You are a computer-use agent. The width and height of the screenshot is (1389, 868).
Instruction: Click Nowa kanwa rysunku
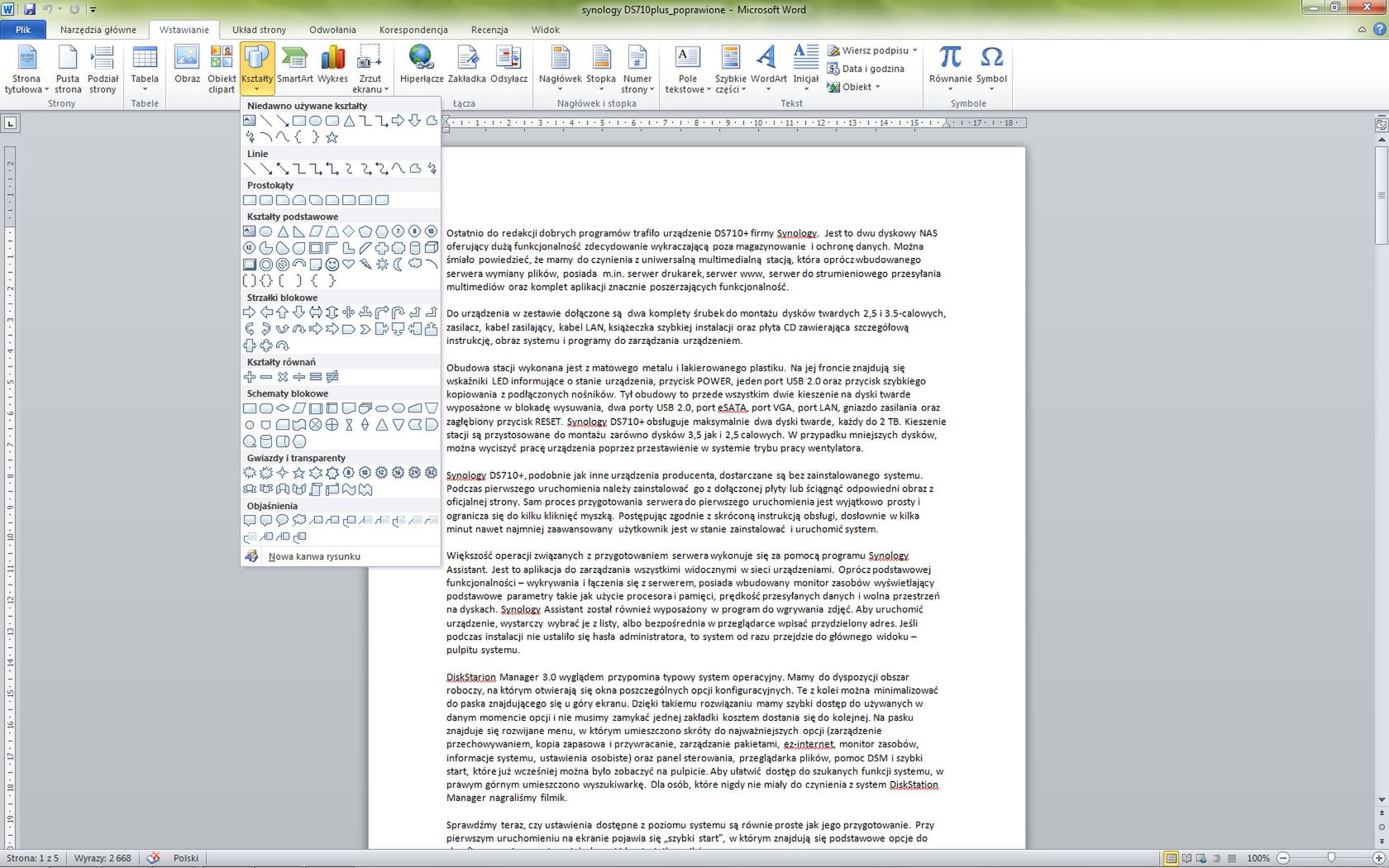coord(341,556)
